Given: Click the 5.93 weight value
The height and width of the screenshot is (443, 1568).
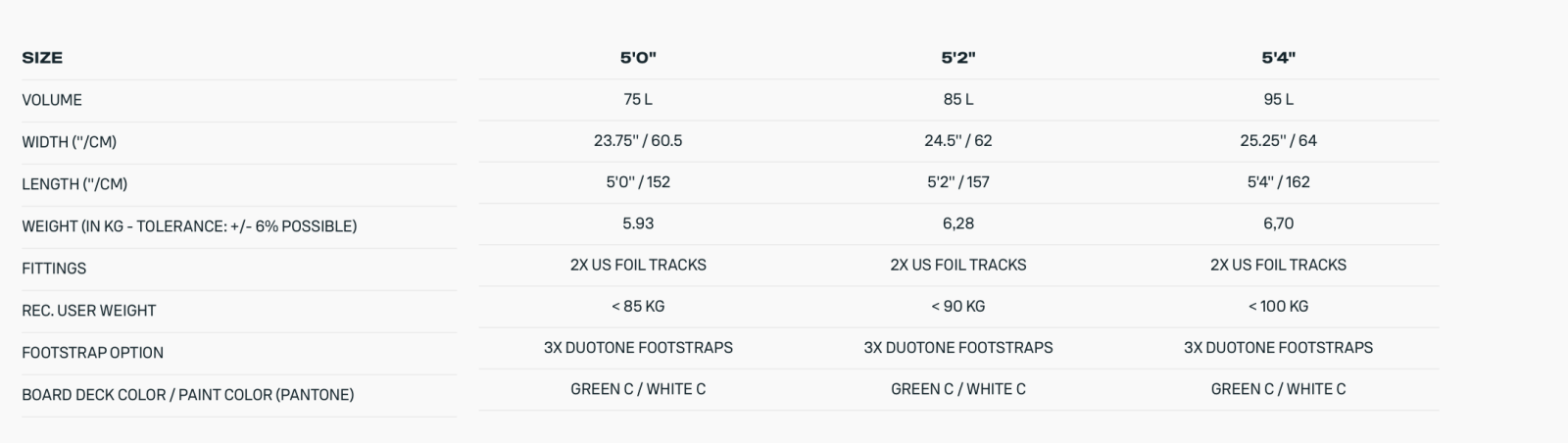Looking at the screenshot, I should (638, 223).
